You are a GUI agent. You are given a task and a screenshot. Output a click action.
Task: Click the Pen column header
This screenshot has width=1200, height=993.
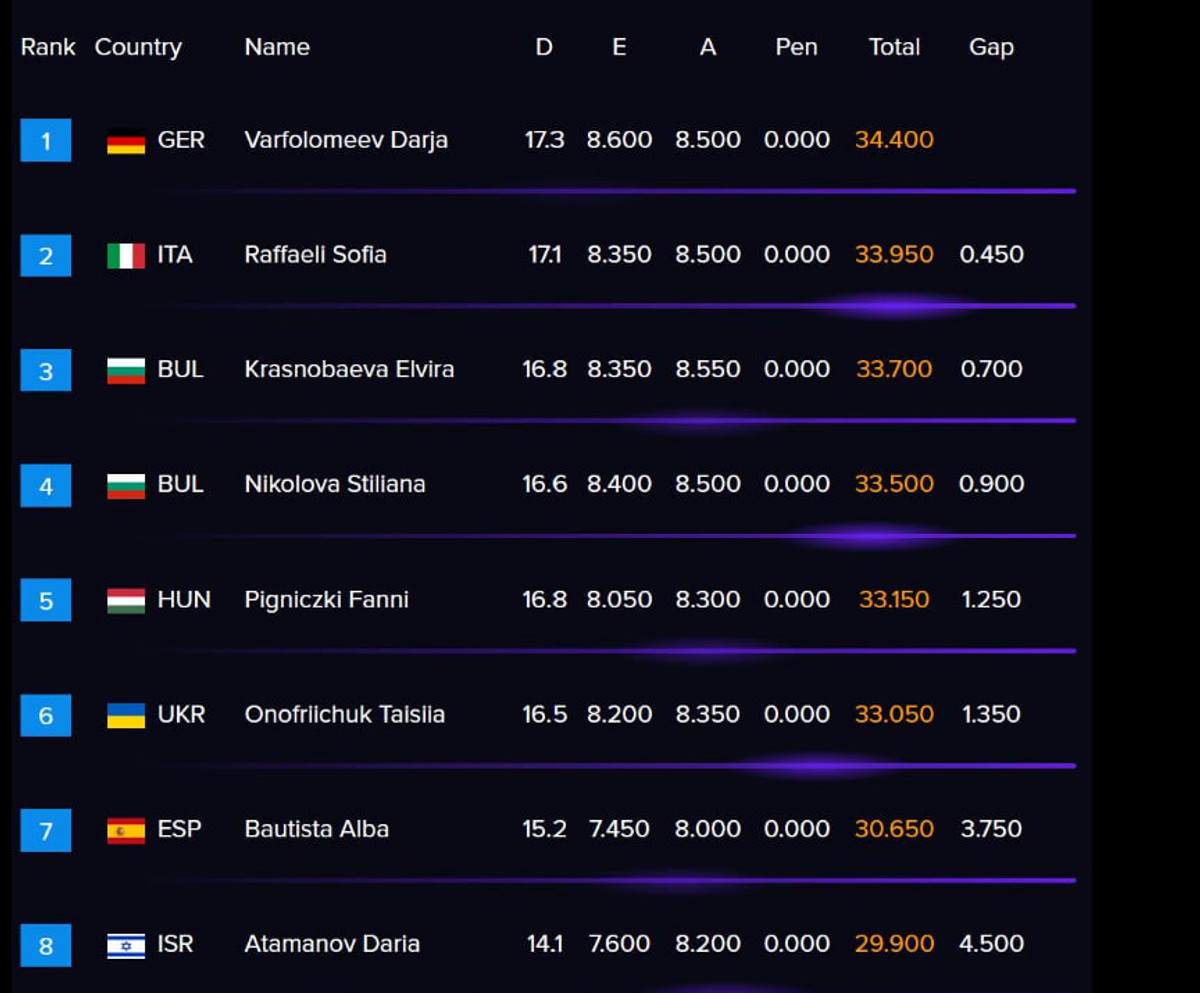click(796, 47)
